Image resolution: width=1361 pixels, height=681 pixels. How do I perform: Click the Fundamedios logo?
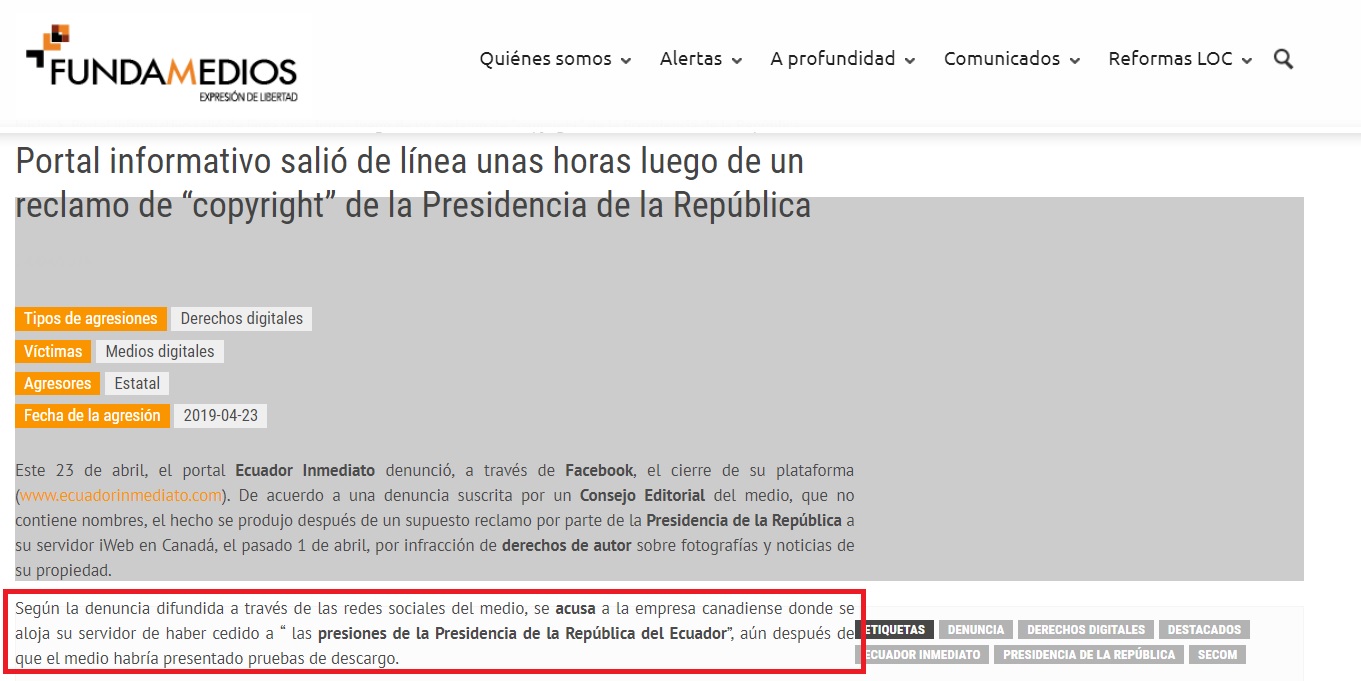(x=161, y=64)
